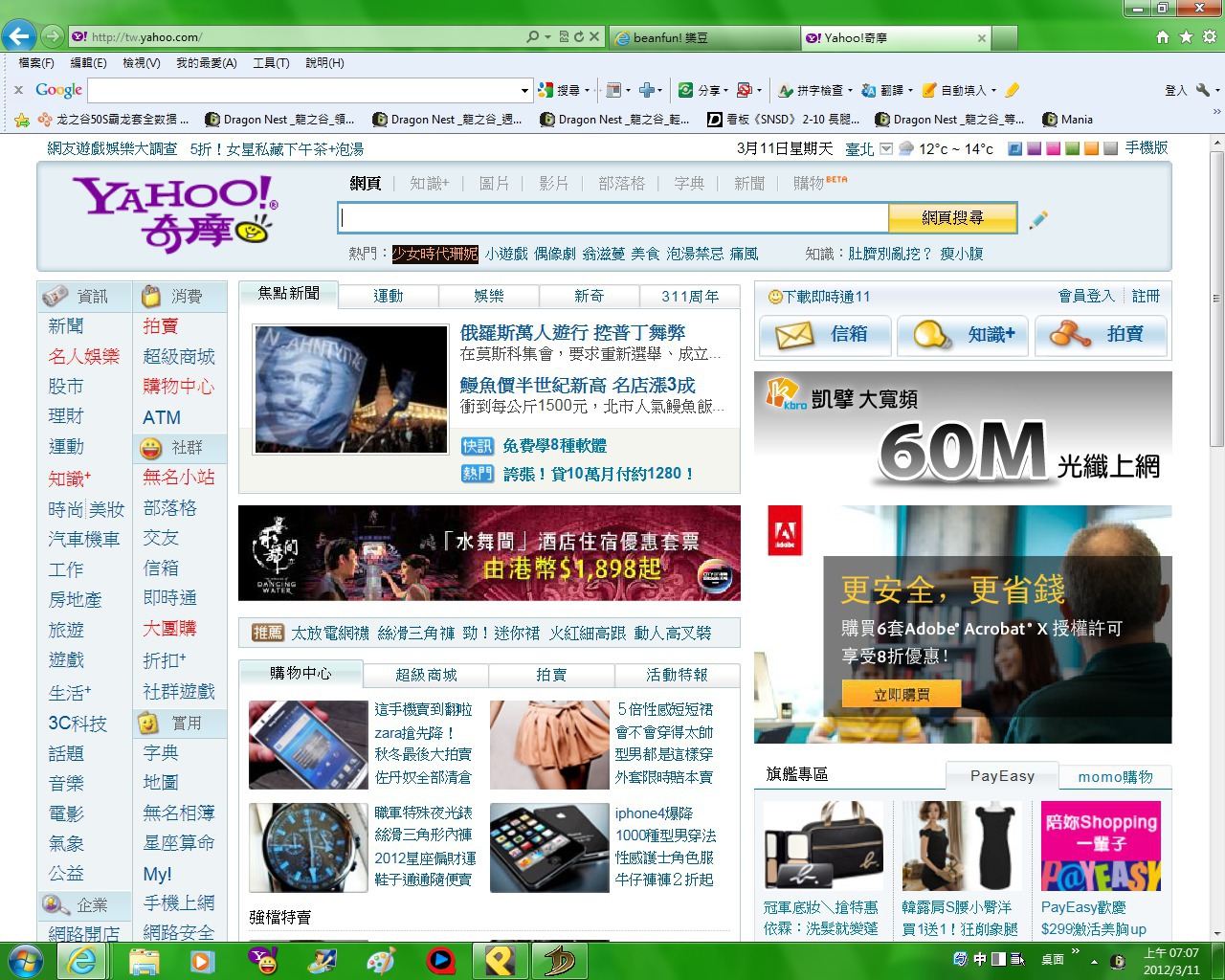Open the 自動填入 autofill dropdown
Image resolution: width=1225 pixels, height=980 pixels.
coord(993,90)
